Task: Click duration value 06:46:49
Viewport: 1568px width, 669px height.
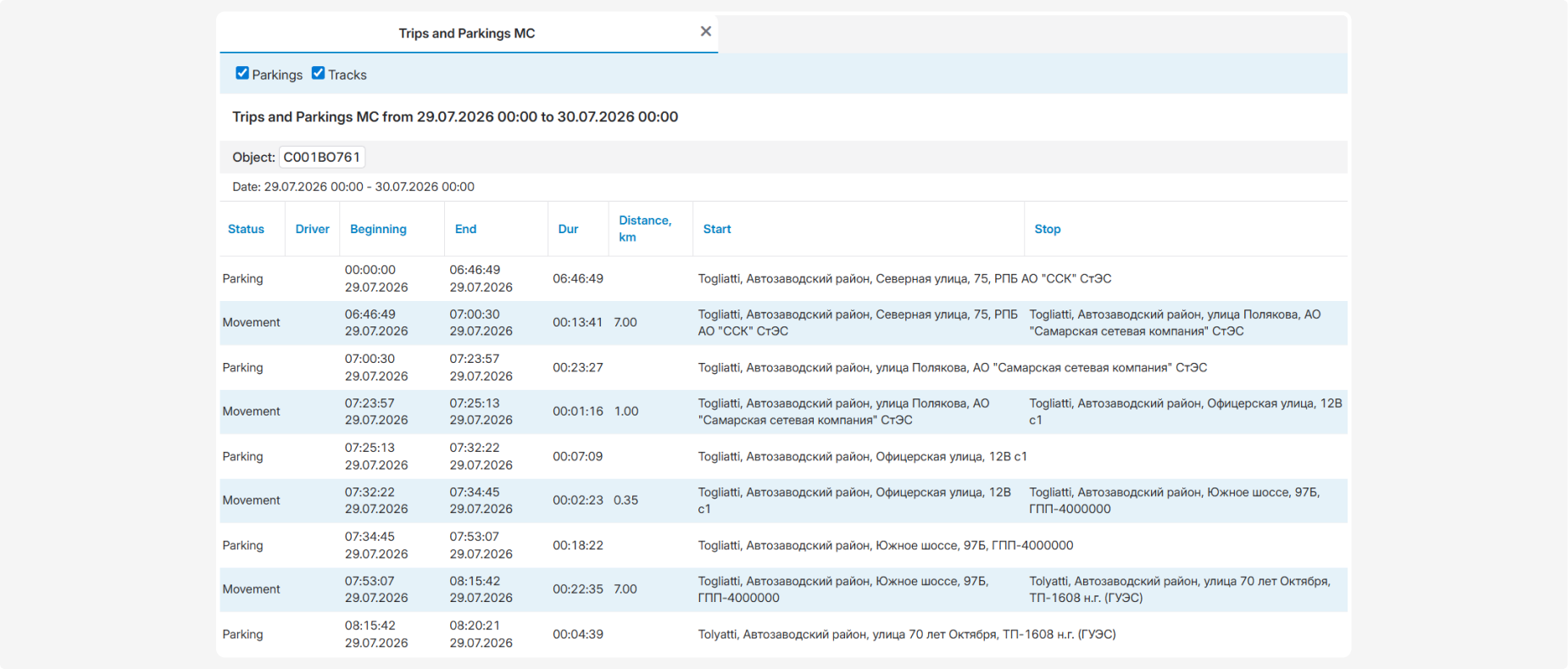Action: click(578, 279)
